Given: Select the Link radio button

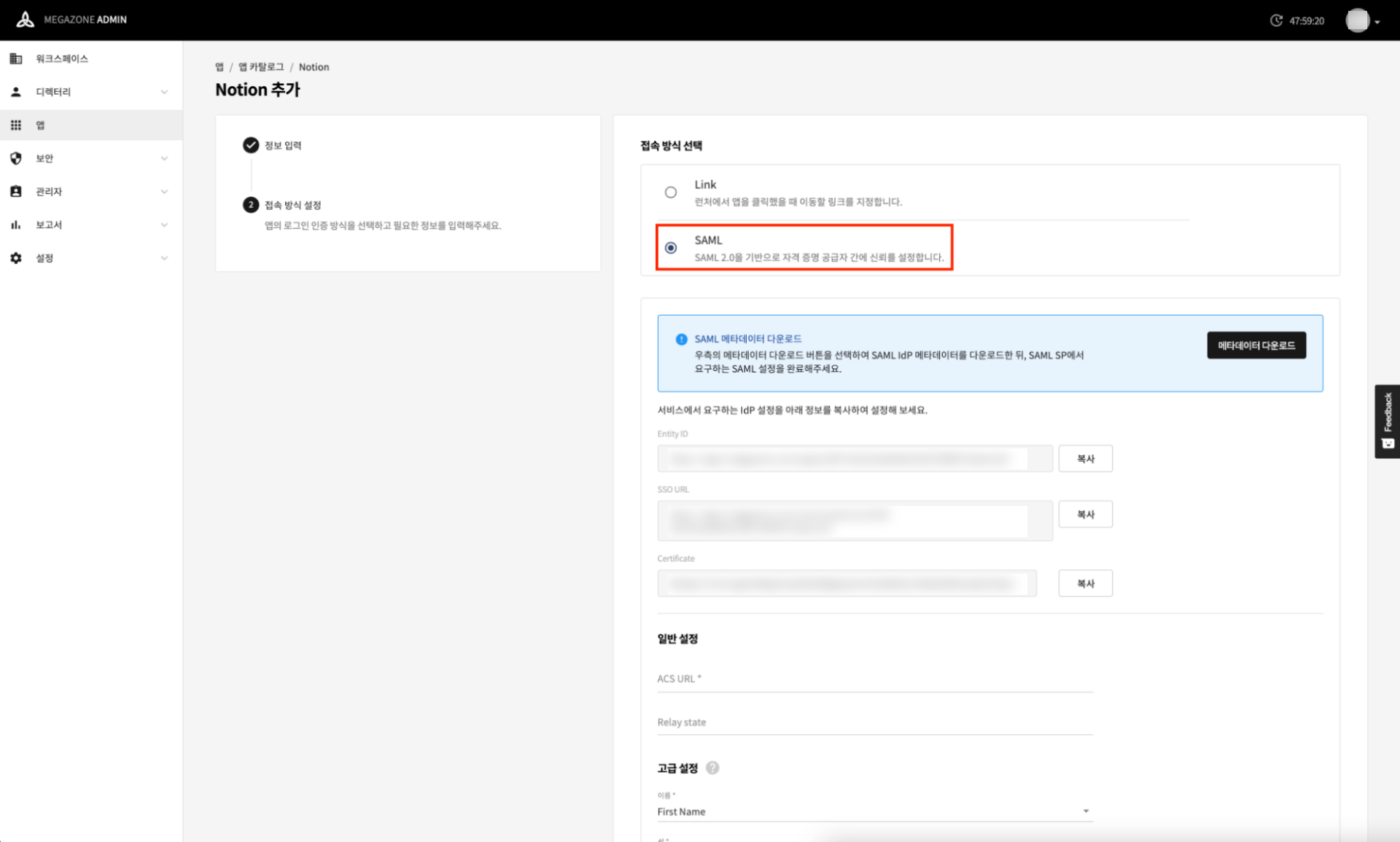Looking at the screenshot, I should tap(670, 192).
